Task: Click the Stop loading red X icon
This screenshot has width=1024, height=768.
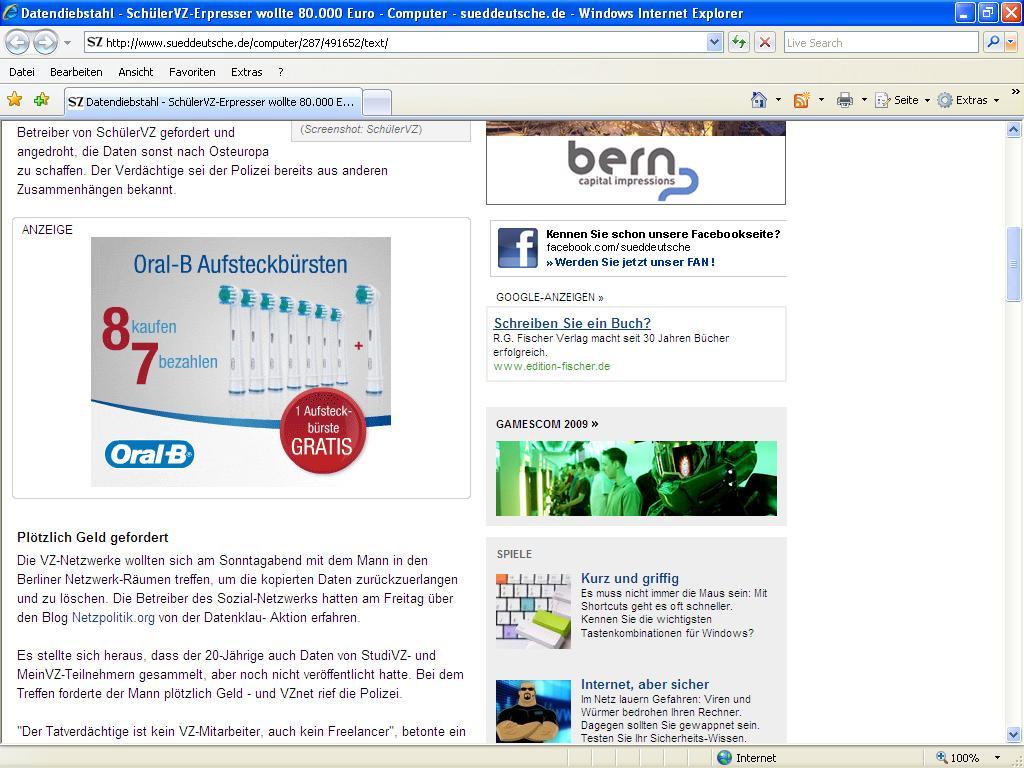Action: pyautogui.click(x=765, y=42)
